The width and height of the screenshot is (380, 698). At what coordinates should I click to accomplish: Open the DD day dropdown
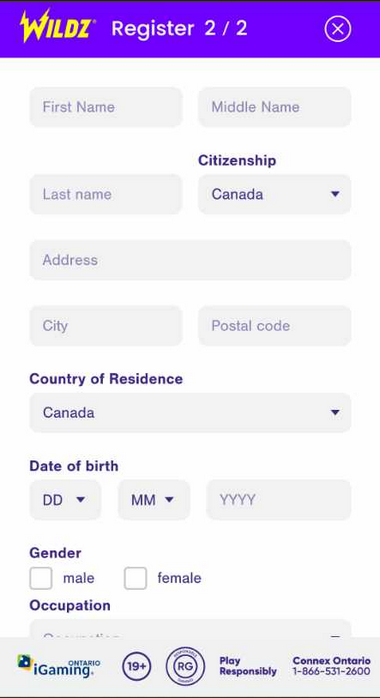click(65, 500)
